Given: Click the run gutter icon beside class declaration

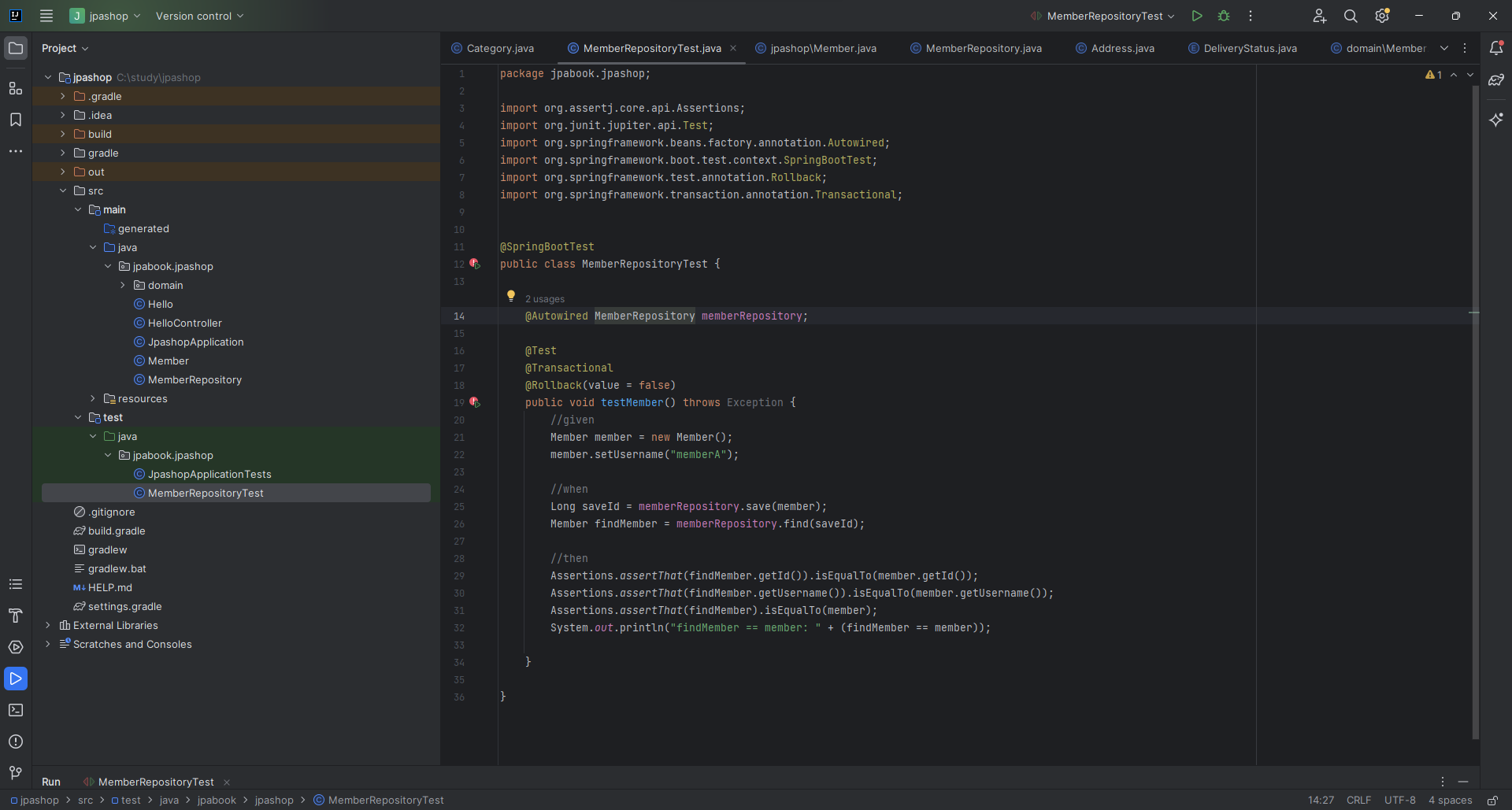Looking at the screenshot, I should [x=475, y=264].
